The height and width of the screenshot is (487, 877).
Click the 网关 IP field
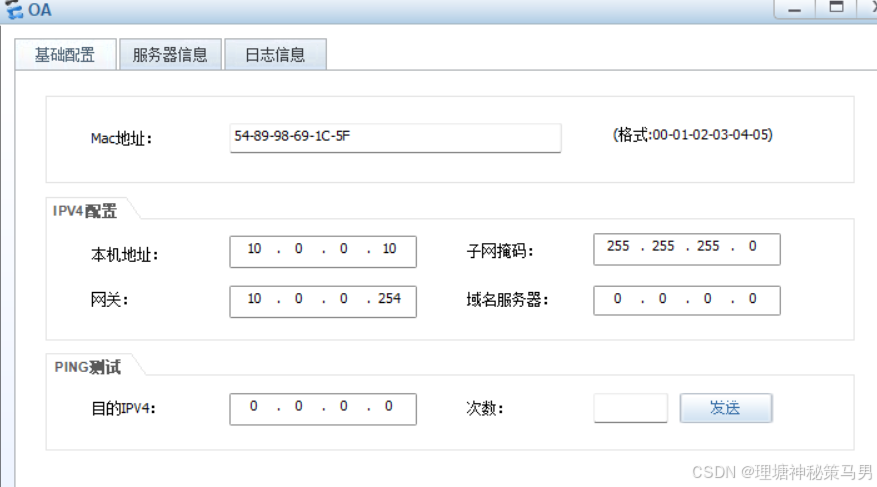point(323,301)
